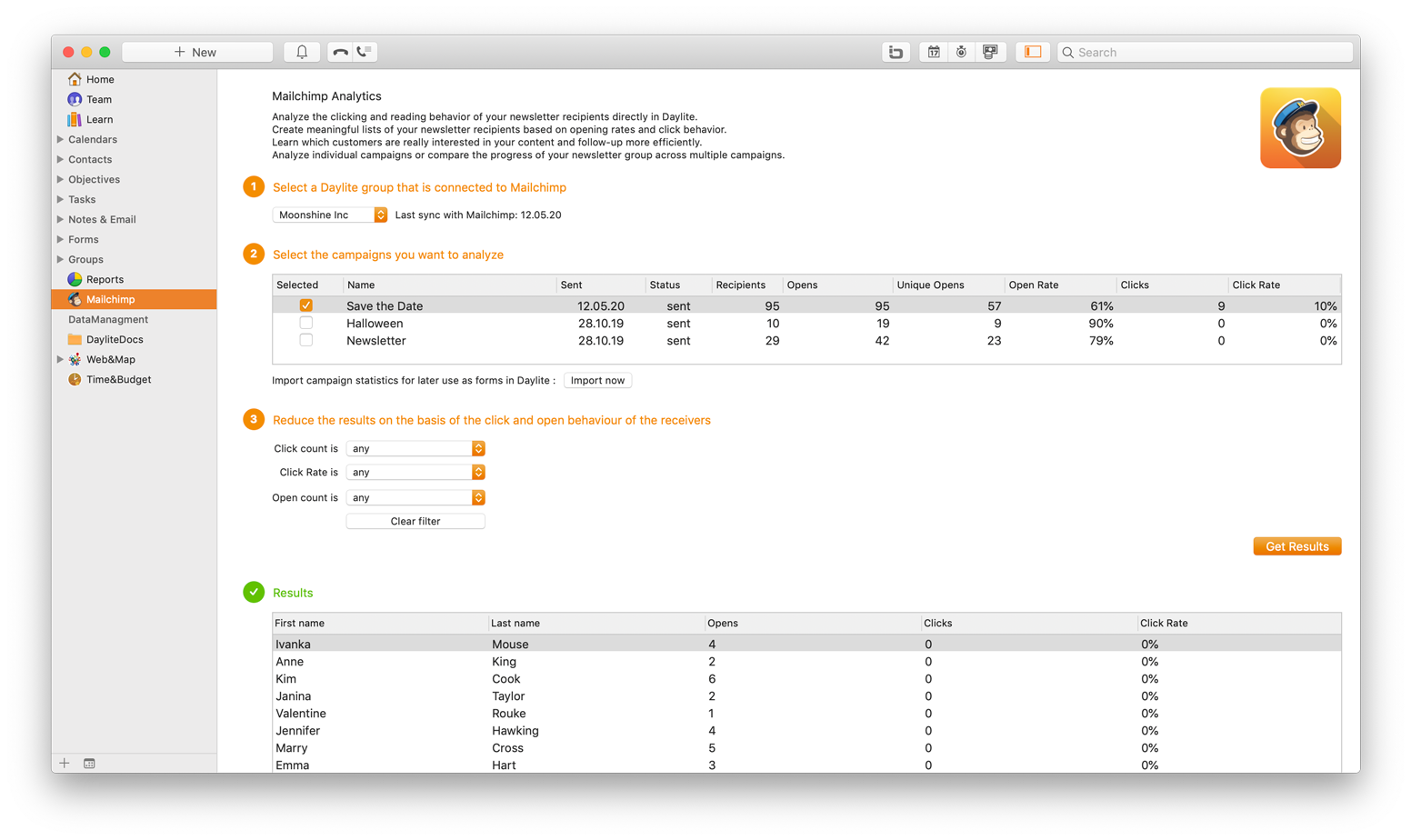Click the Mailchimp monkey icon in sidebar

(75, 299)
